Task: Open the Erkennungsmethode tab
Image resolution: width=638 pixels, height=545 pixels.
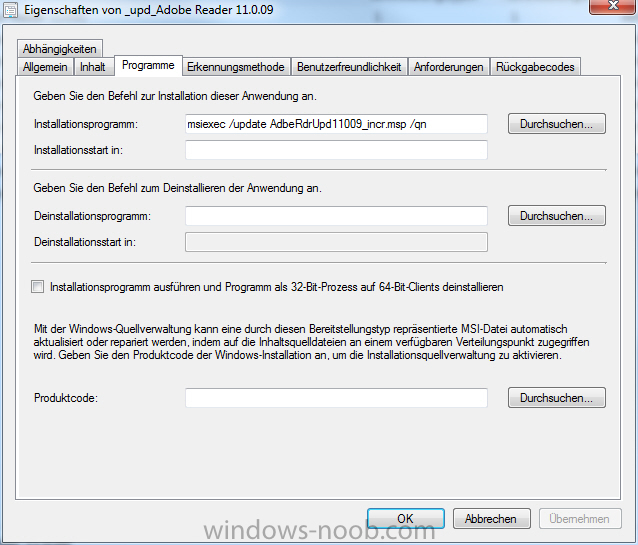Action: 236,67
